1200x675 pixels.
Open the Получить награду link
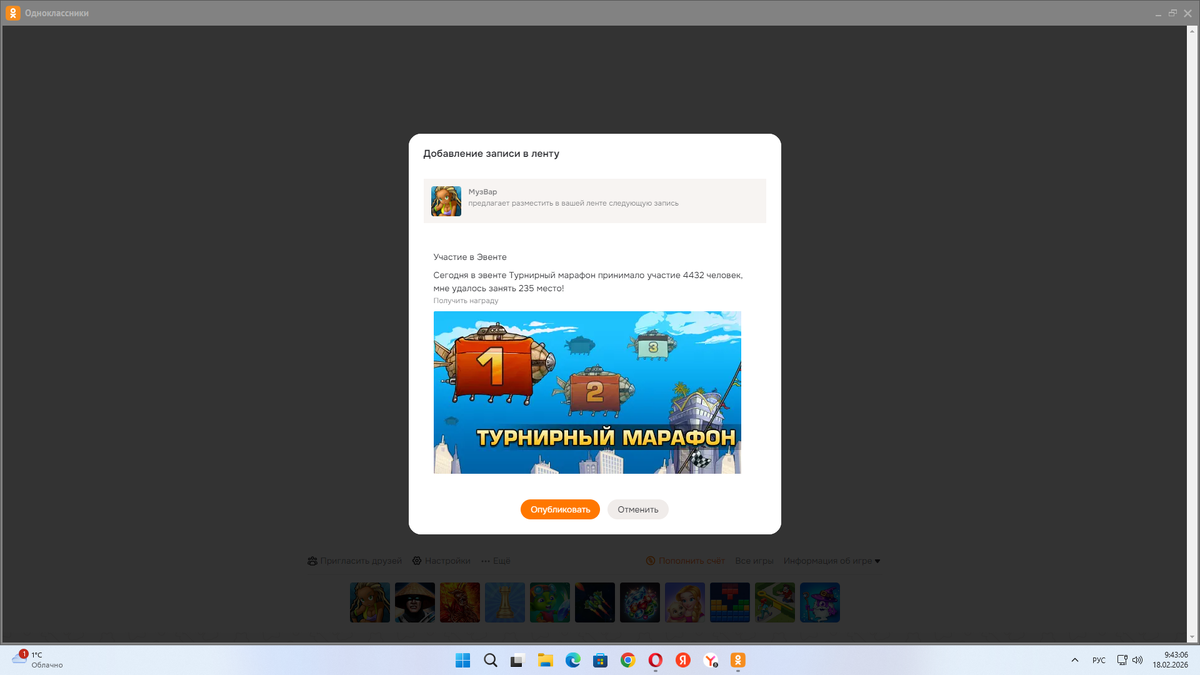coord(466,300)
